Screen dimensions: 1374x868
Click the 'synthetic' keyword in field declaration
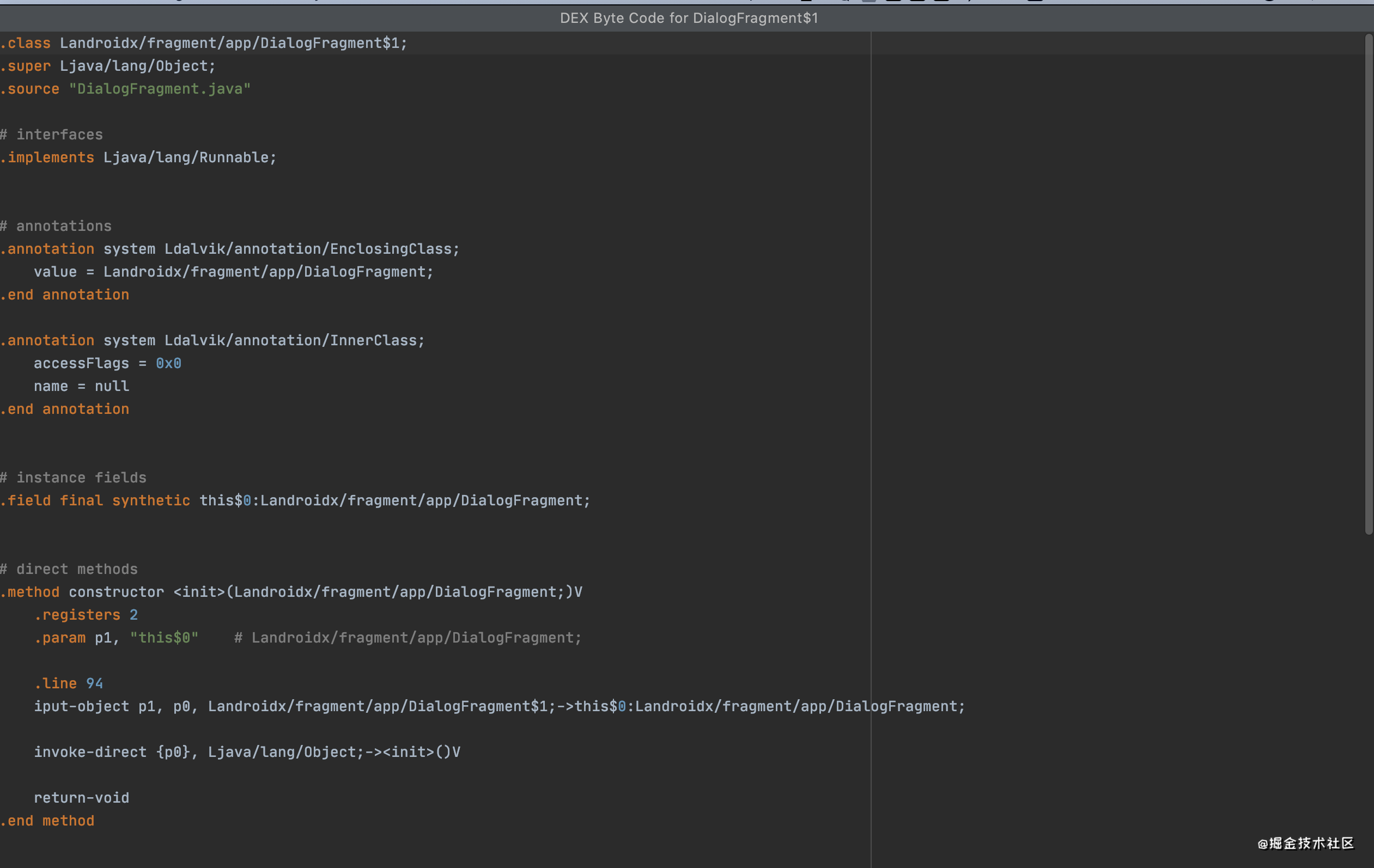point(150,501)
